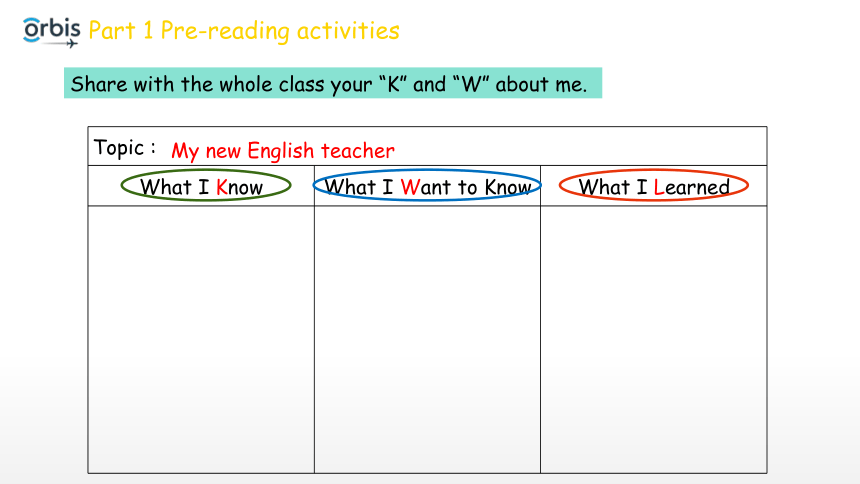Click the empty cell under 'What I Know'

tap(201, 340)
